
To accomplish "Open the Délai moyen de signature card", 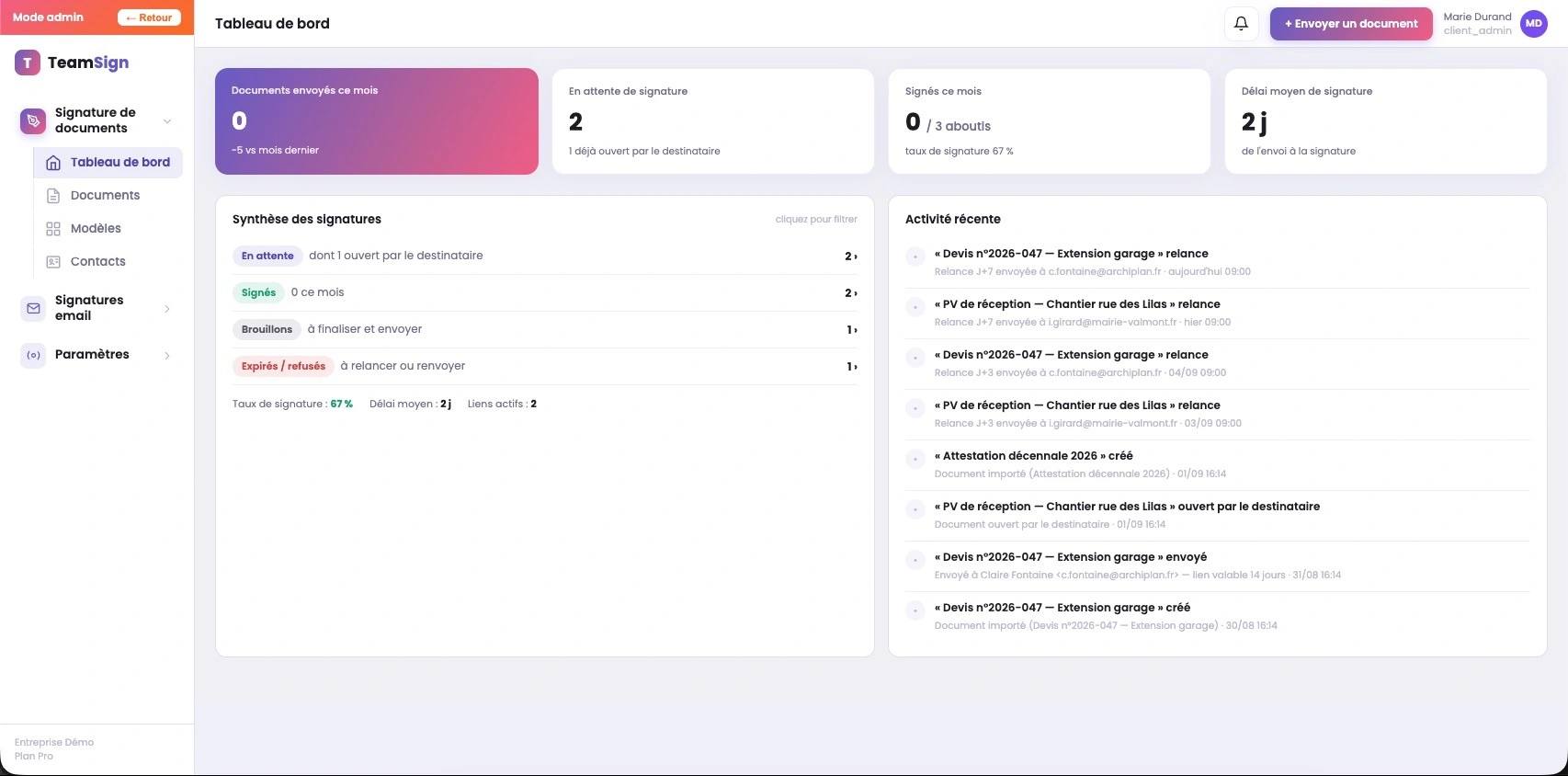I will pyautogui.click(x=1386, y=121).
